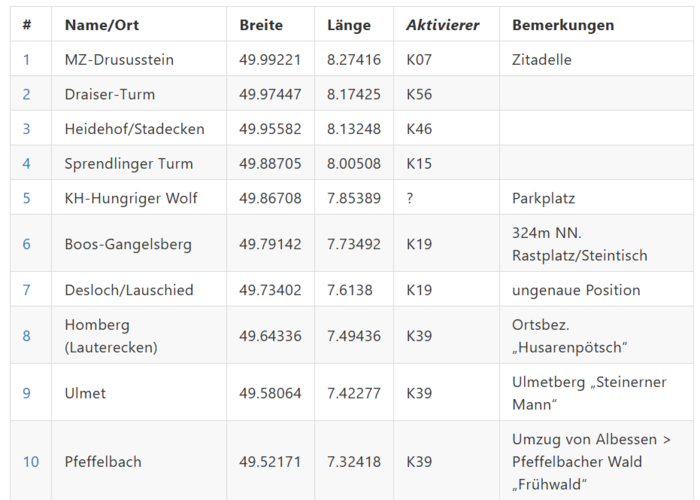Click row number 10 link
Screen dimensions: 700x500
click(x=31, y=462)
